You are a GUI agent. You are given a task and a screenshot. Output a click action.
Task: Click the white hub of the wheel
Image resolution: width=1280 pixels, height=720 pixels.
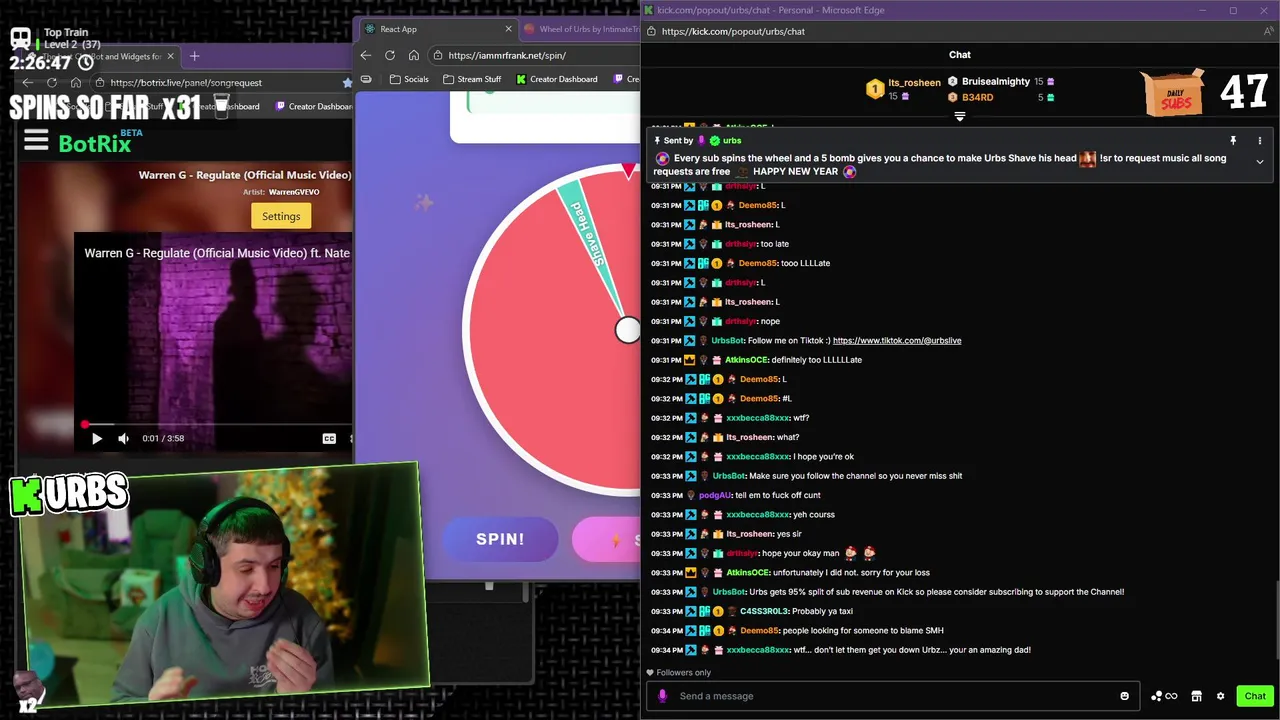tap(628, 330)
